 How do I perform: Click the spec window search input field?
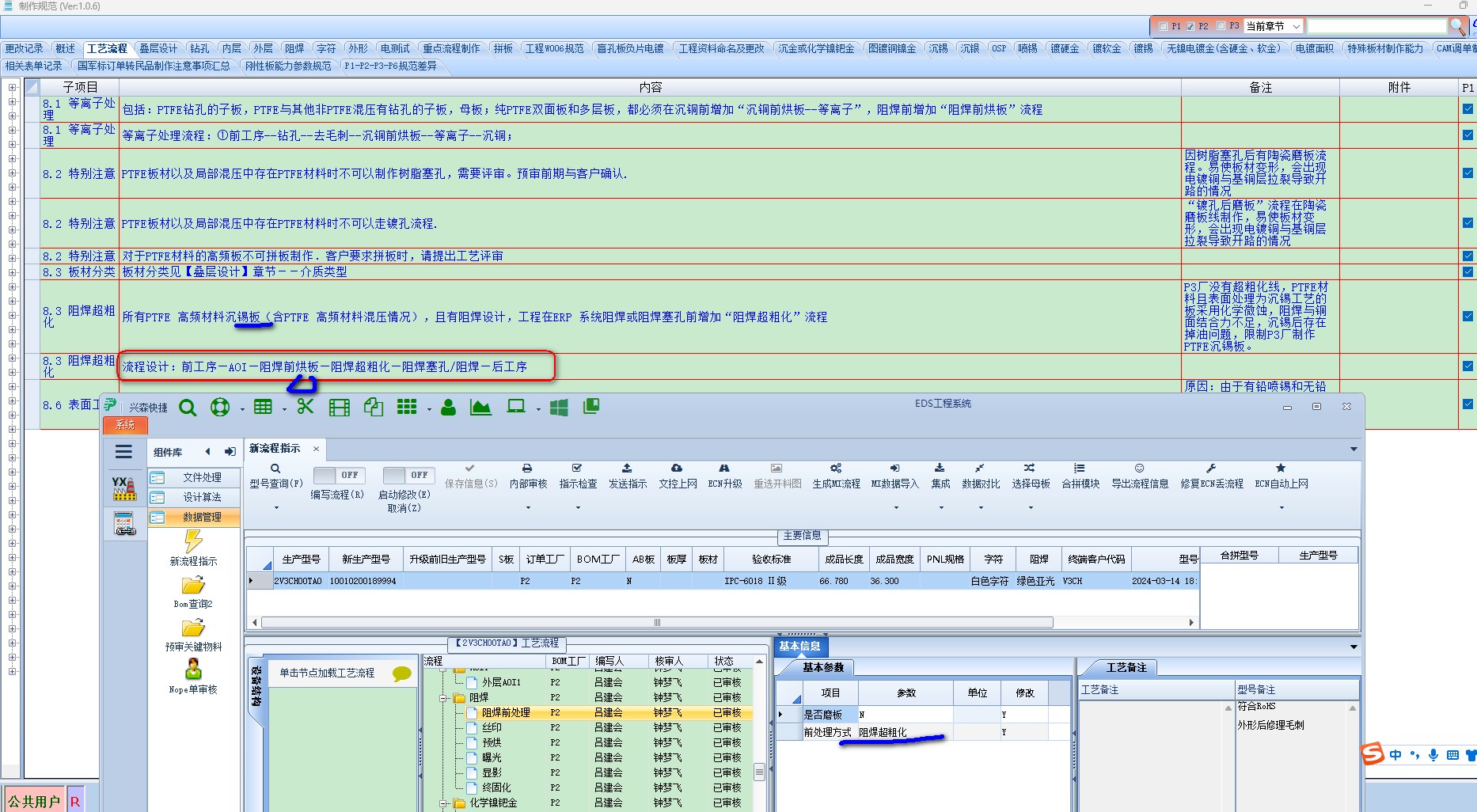click(1376, 26)
